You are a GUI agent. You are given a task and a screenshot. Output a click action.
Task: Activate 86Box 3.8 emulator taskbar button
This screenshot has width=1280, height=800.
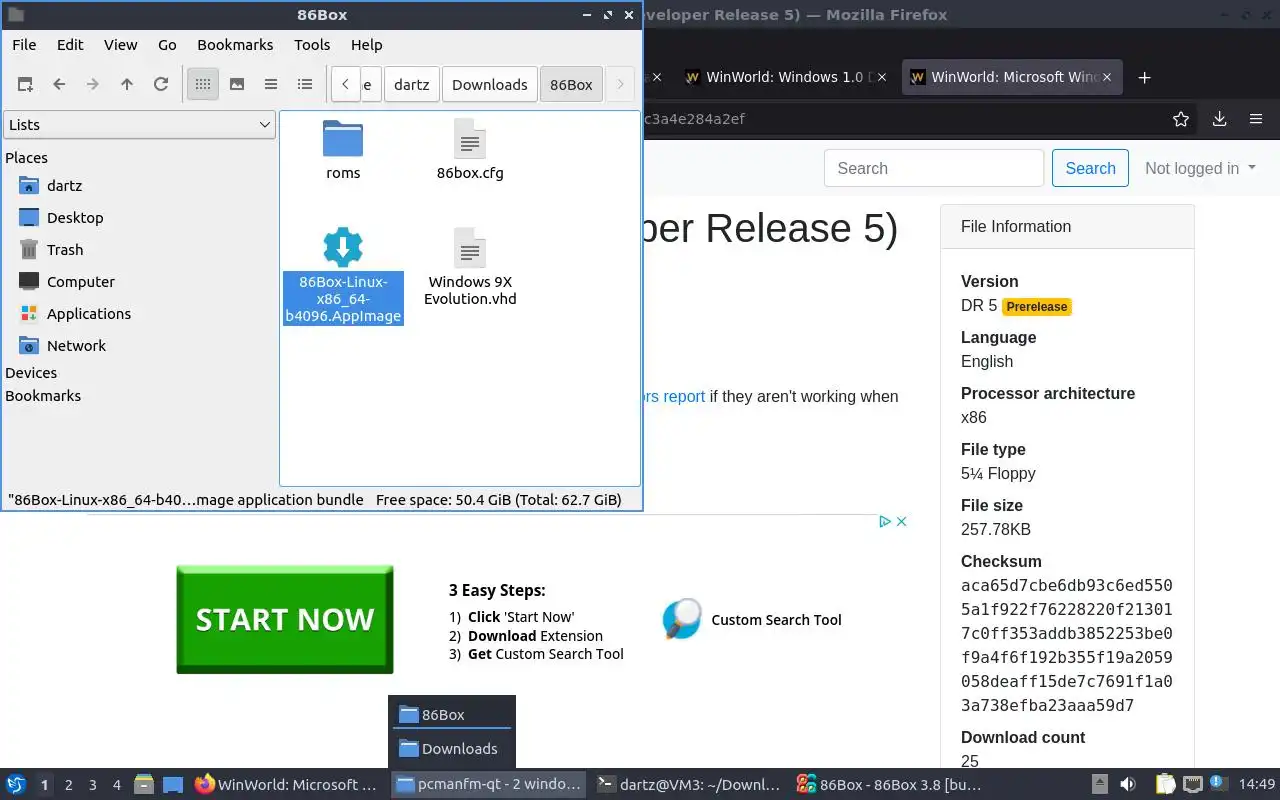click(889, 785)
